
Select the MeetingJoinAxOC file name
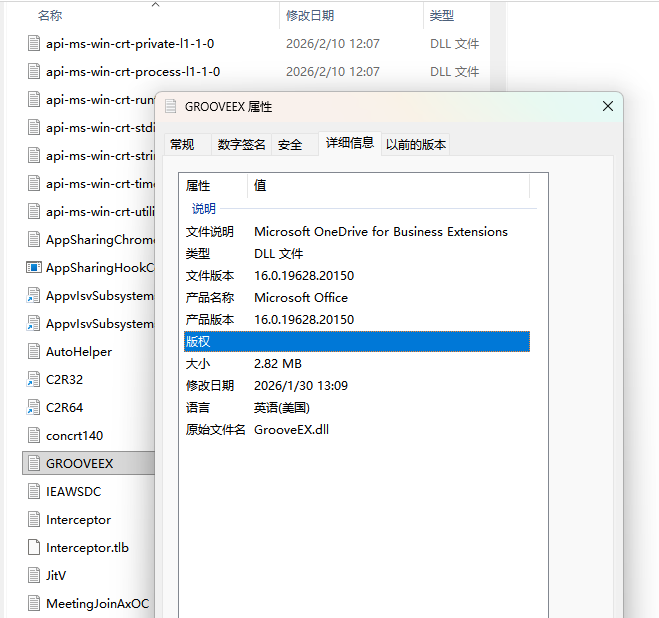(x=98, y=604)
